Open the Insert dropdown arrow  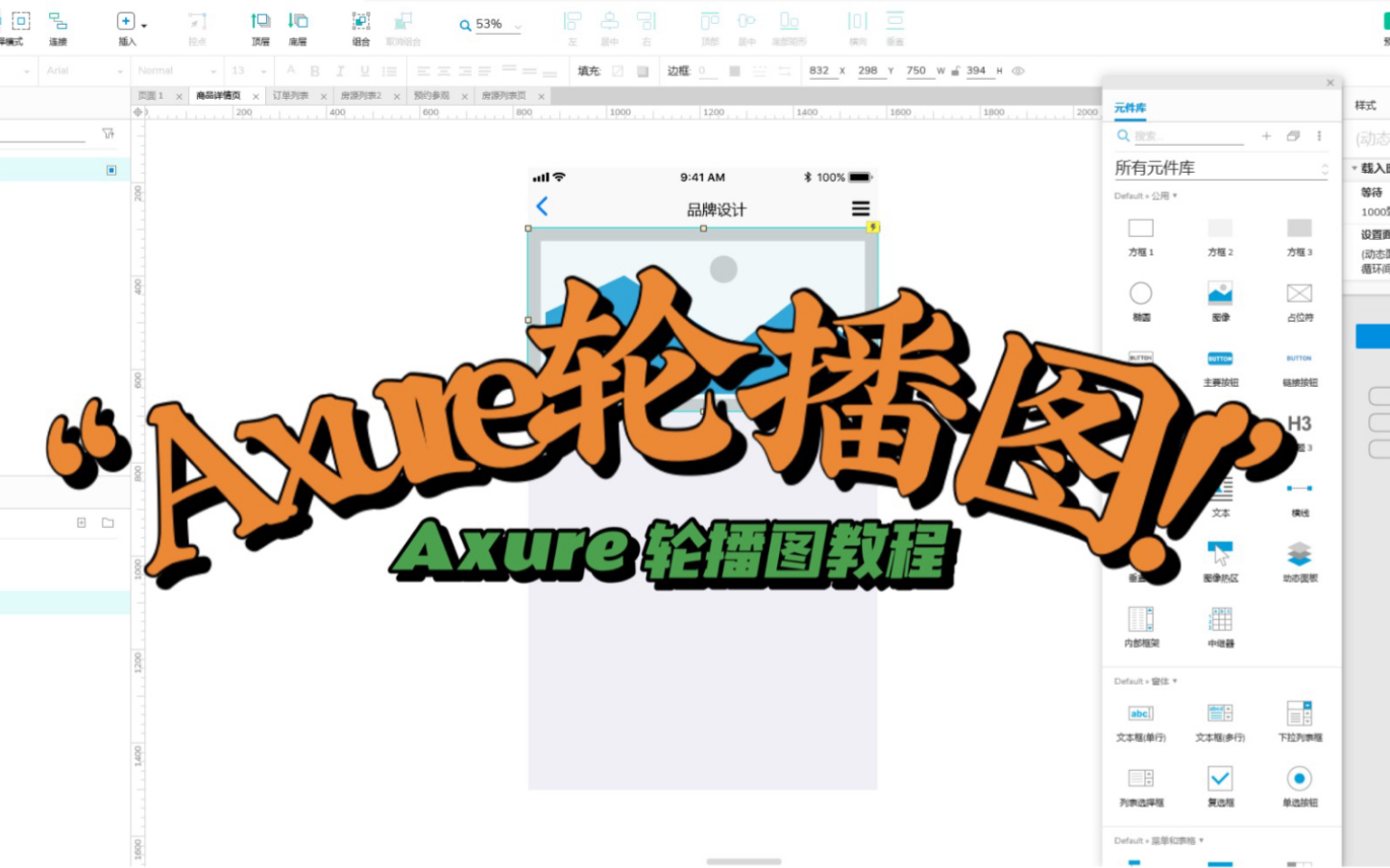(144, 25)
